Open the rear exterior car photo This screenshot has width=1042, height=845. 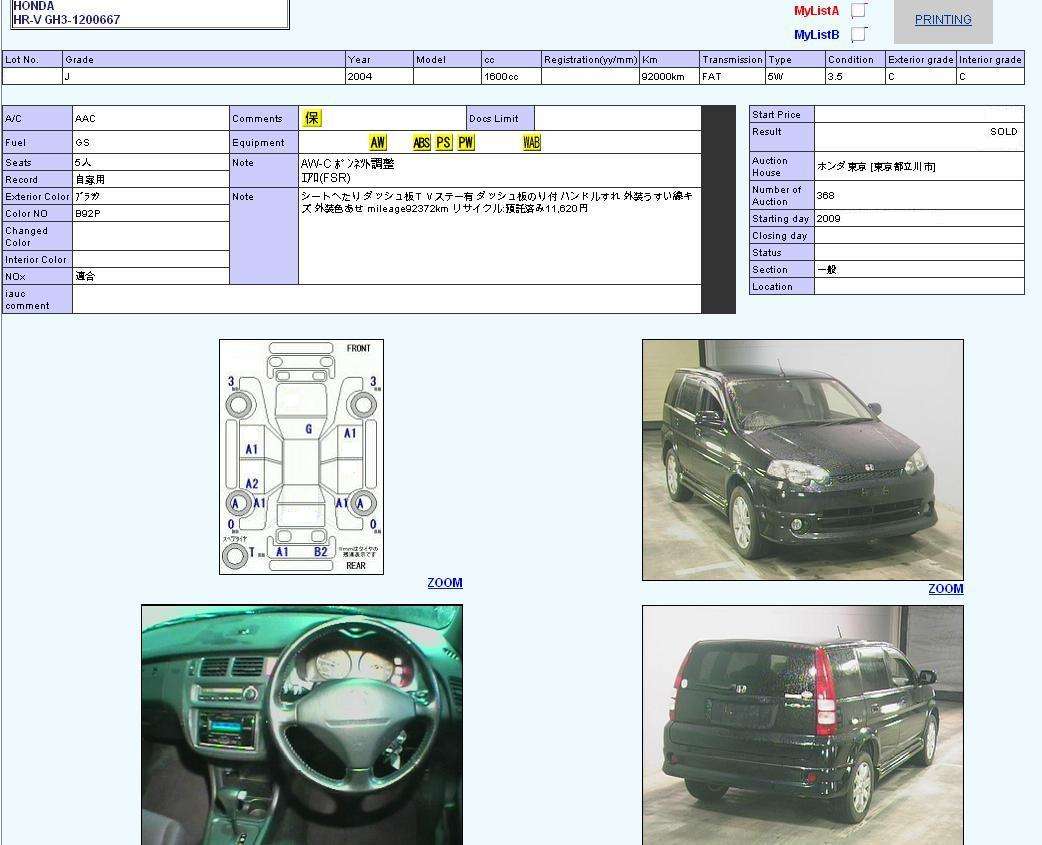(802, 724)
